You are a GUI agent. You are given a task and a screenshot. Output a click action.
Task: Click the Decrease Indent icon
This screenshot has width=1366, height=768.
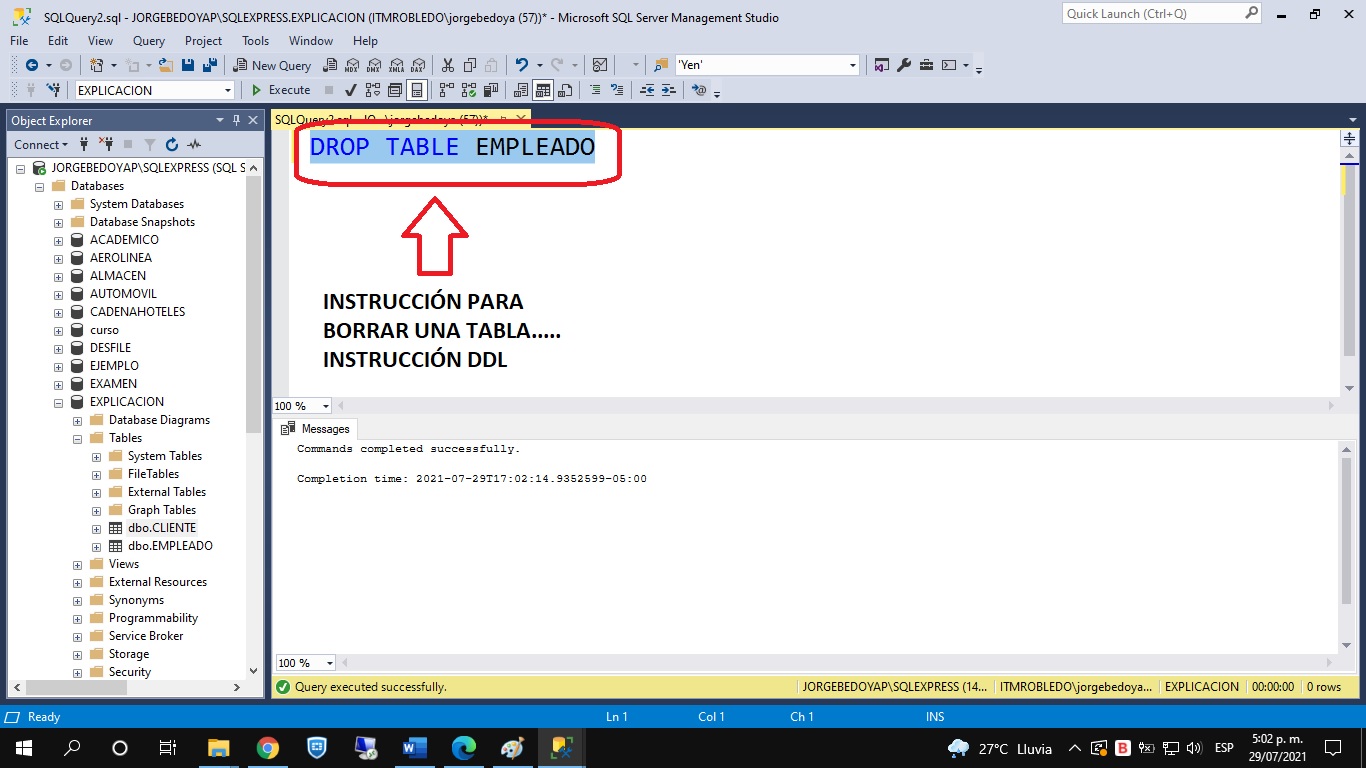click(x=647, y=90)
